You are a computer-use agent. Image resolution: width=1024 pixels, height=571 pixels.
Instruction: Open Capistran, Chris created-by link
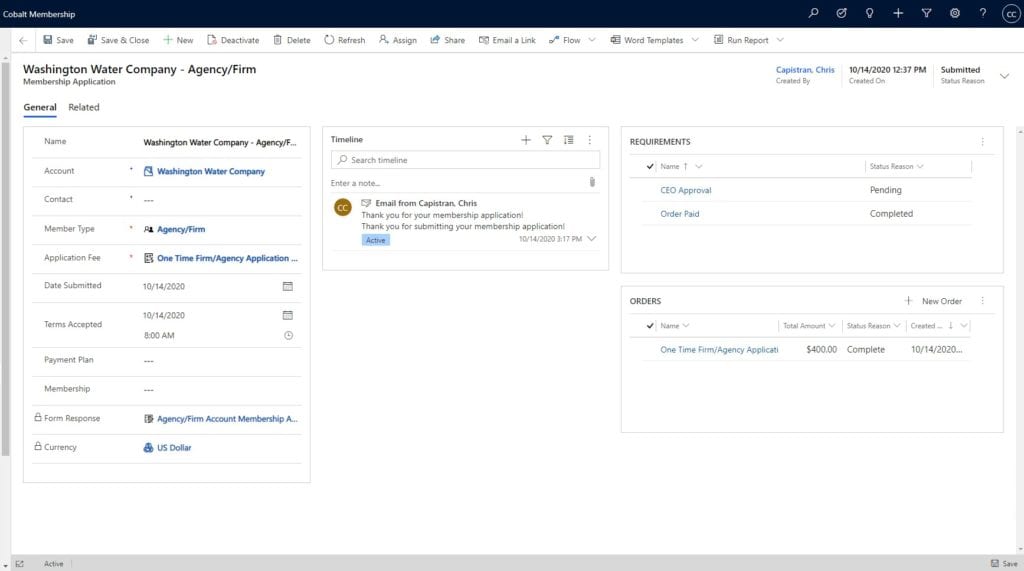click(805, 69)
